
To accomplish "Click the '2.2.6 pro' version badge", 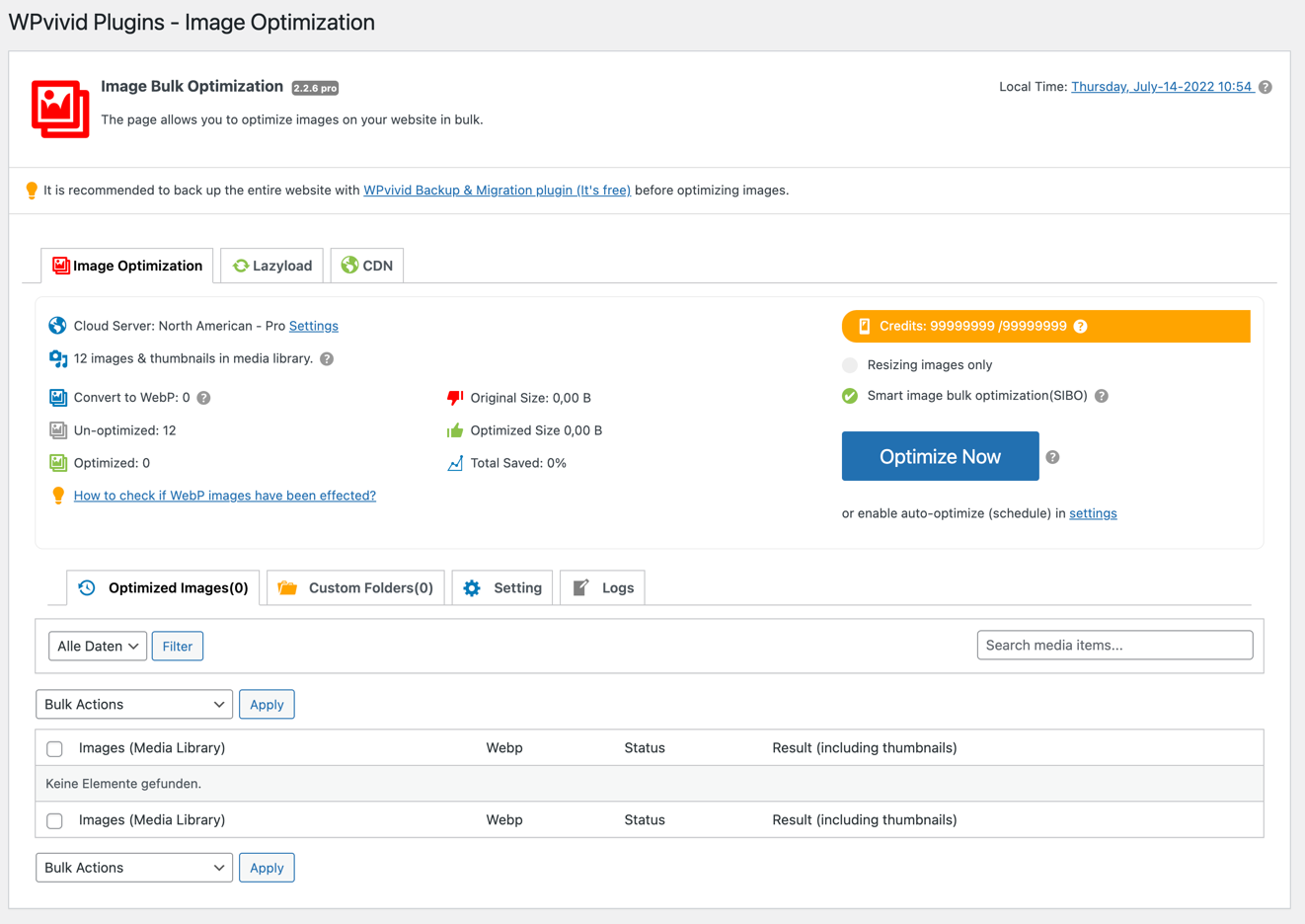I will pyautogui.click(x=315, y=88).
